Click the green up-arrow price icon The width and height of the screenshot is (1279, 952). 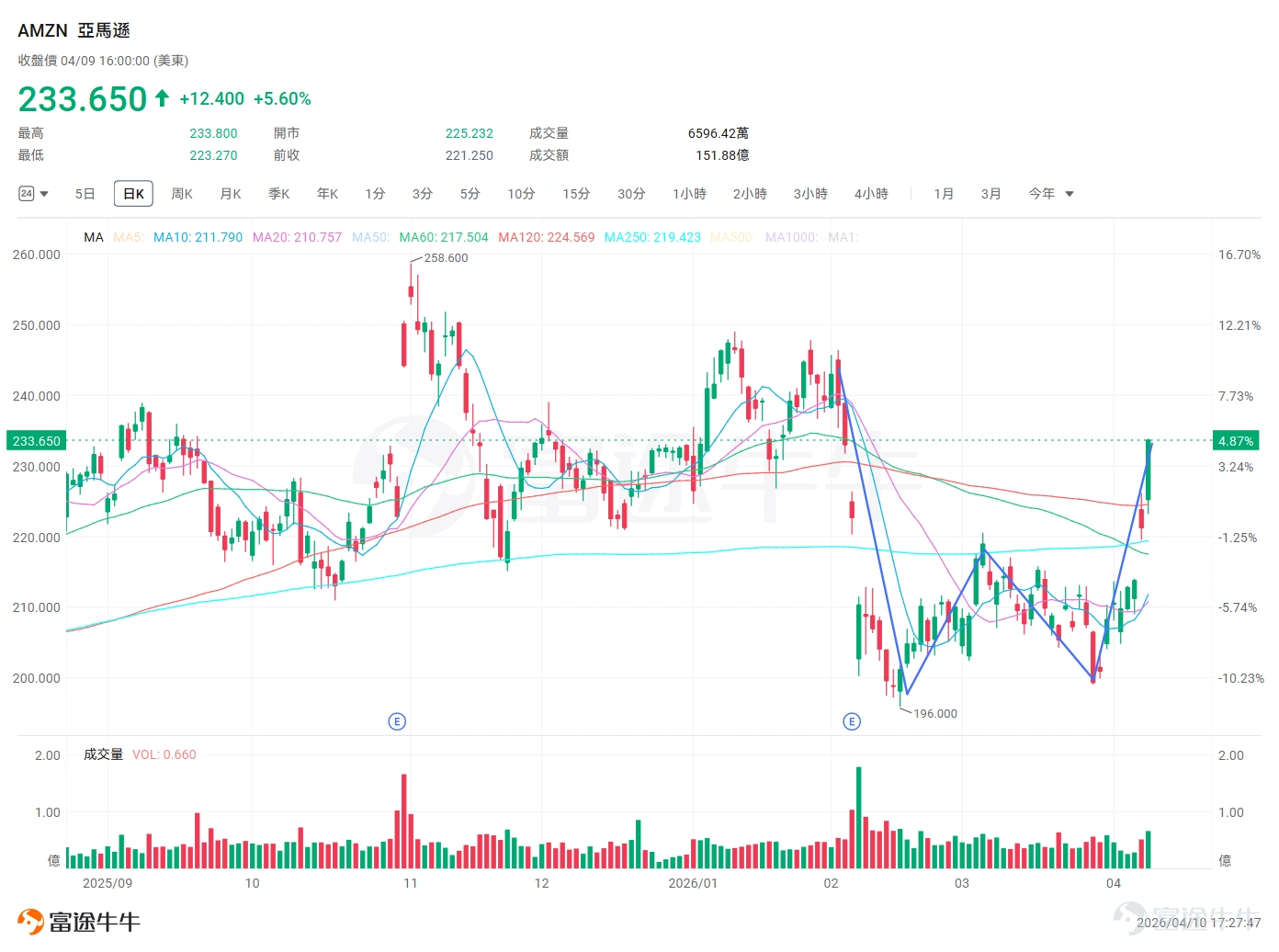click(x=162, y=97)
